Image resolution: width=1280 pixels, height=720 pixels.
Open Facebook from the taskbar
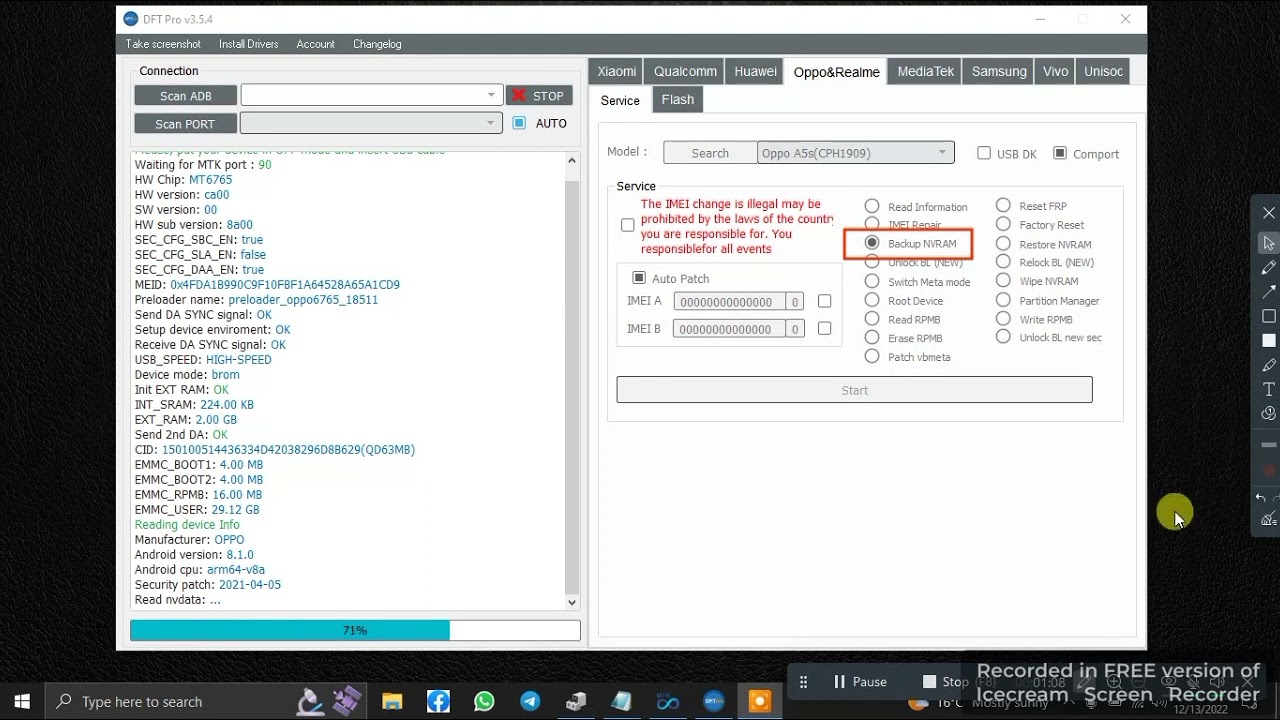438,702
